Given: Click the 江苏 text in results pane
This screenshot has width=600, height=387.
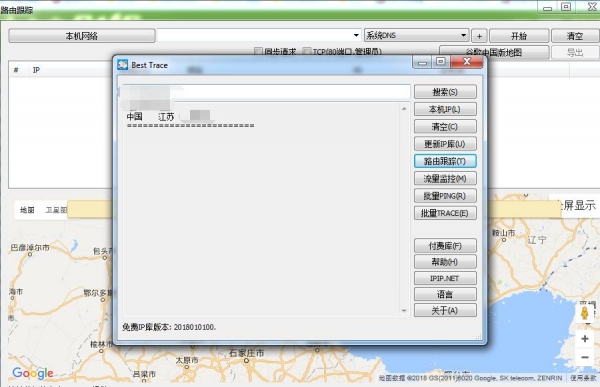Looking at the screenshot, I should pyautogui.click(x=166, y=117).
